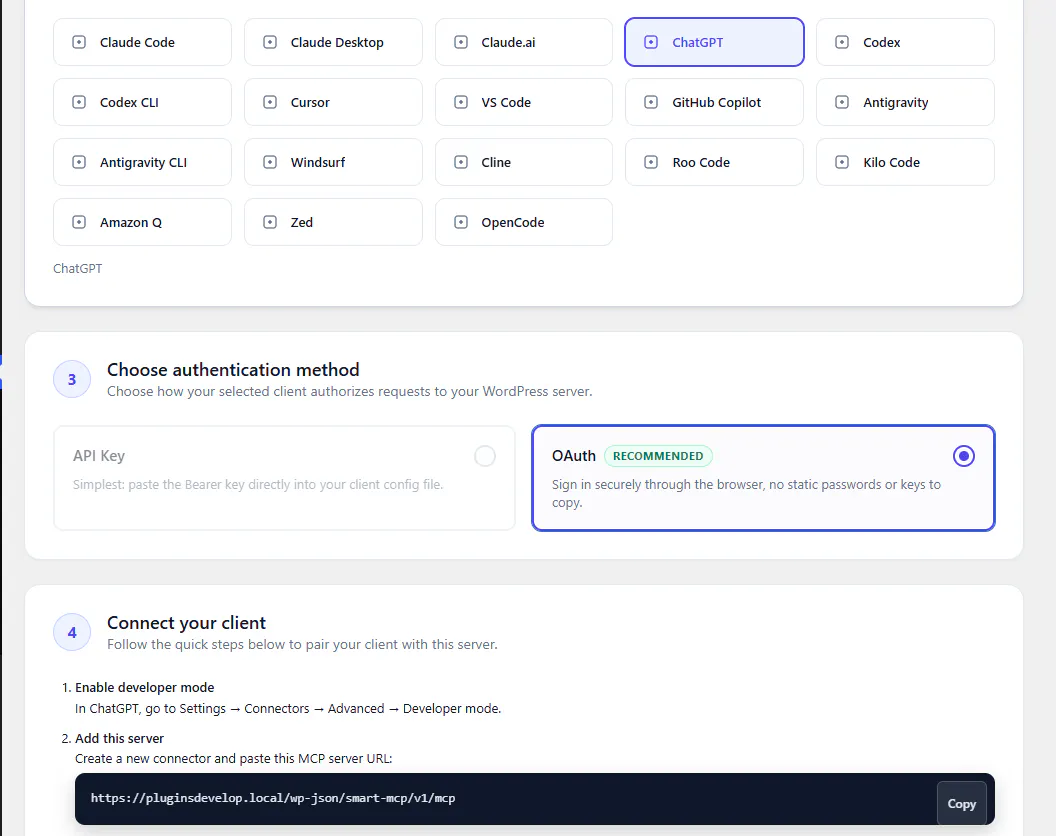Click the icon on the Claude Desktop card

270,42
